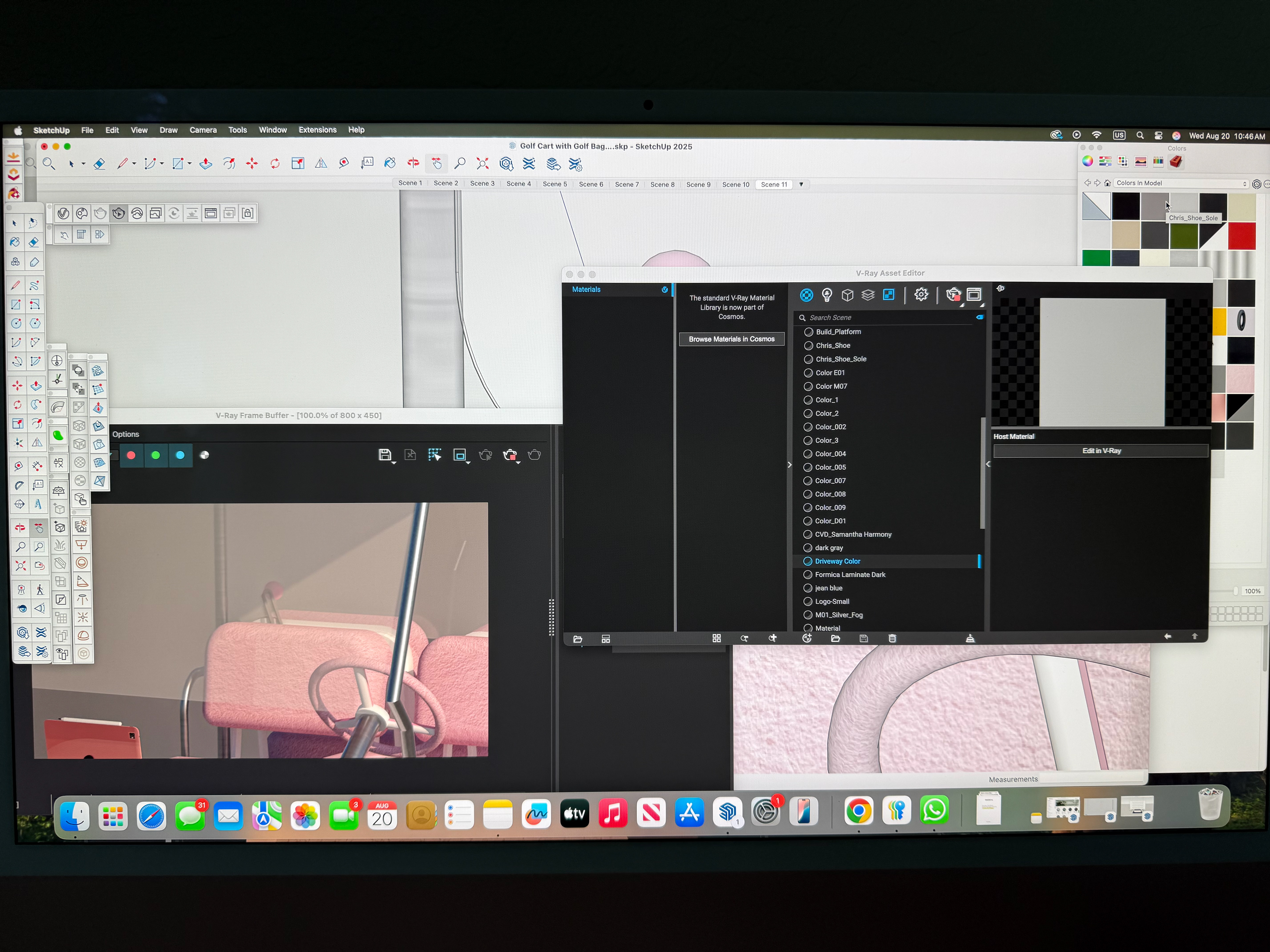Open Geometry cube tab in Asset Editor

(847, 295)
